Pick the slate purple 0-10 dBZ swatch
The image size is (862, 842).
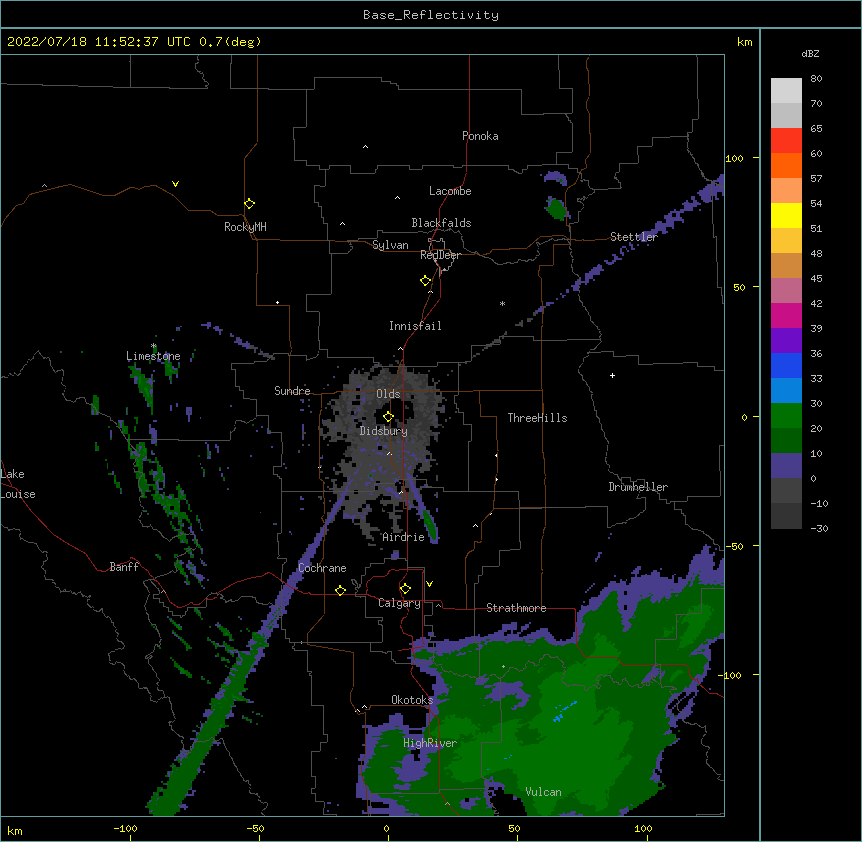(786, 466)
